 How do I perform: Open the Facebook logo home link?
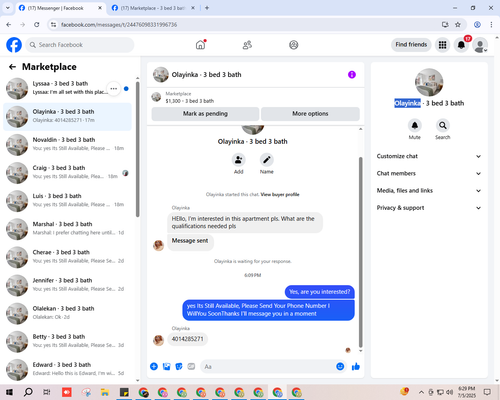click(x=14, y=45)
